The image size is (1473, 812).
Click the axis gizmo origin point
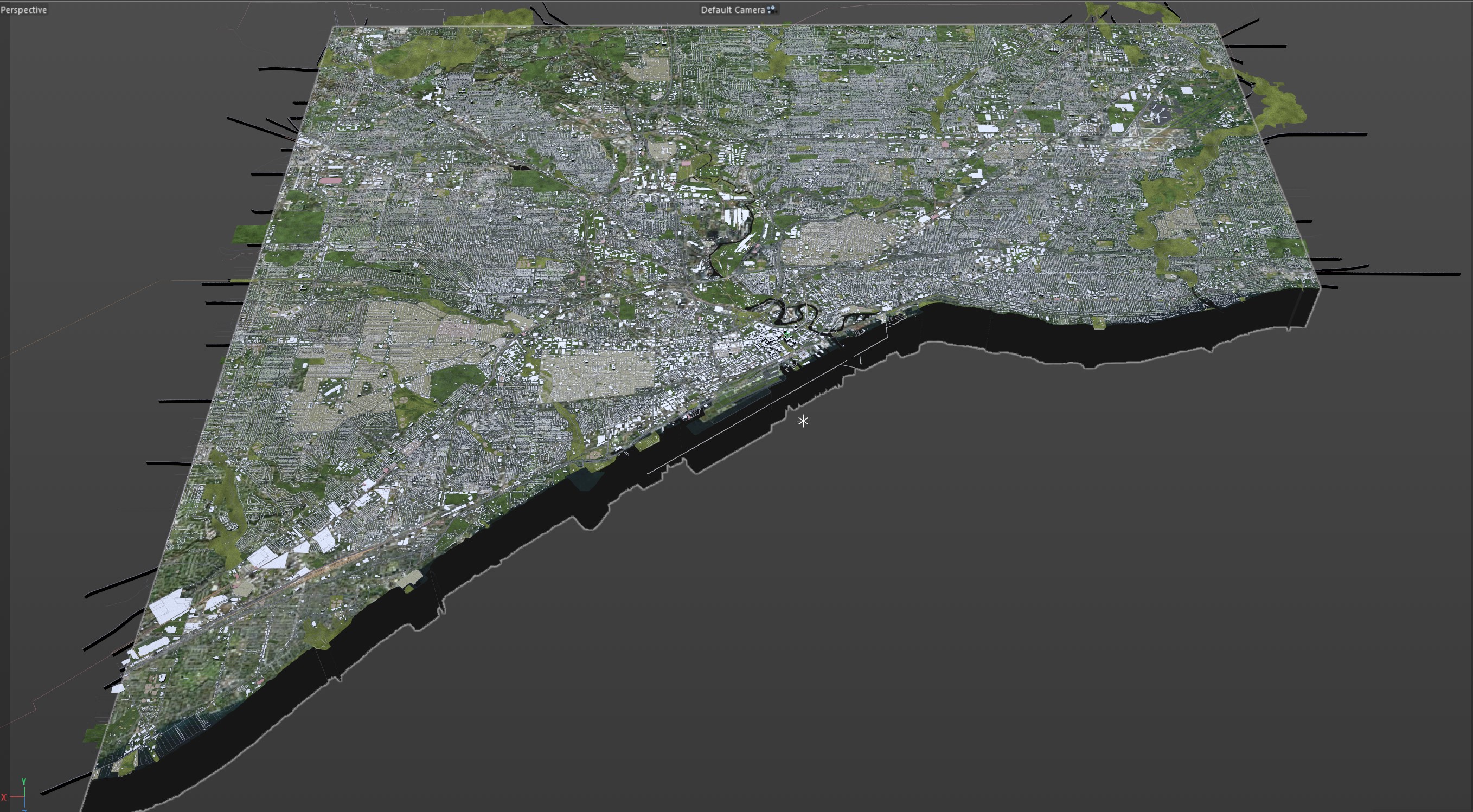point(24,797)
